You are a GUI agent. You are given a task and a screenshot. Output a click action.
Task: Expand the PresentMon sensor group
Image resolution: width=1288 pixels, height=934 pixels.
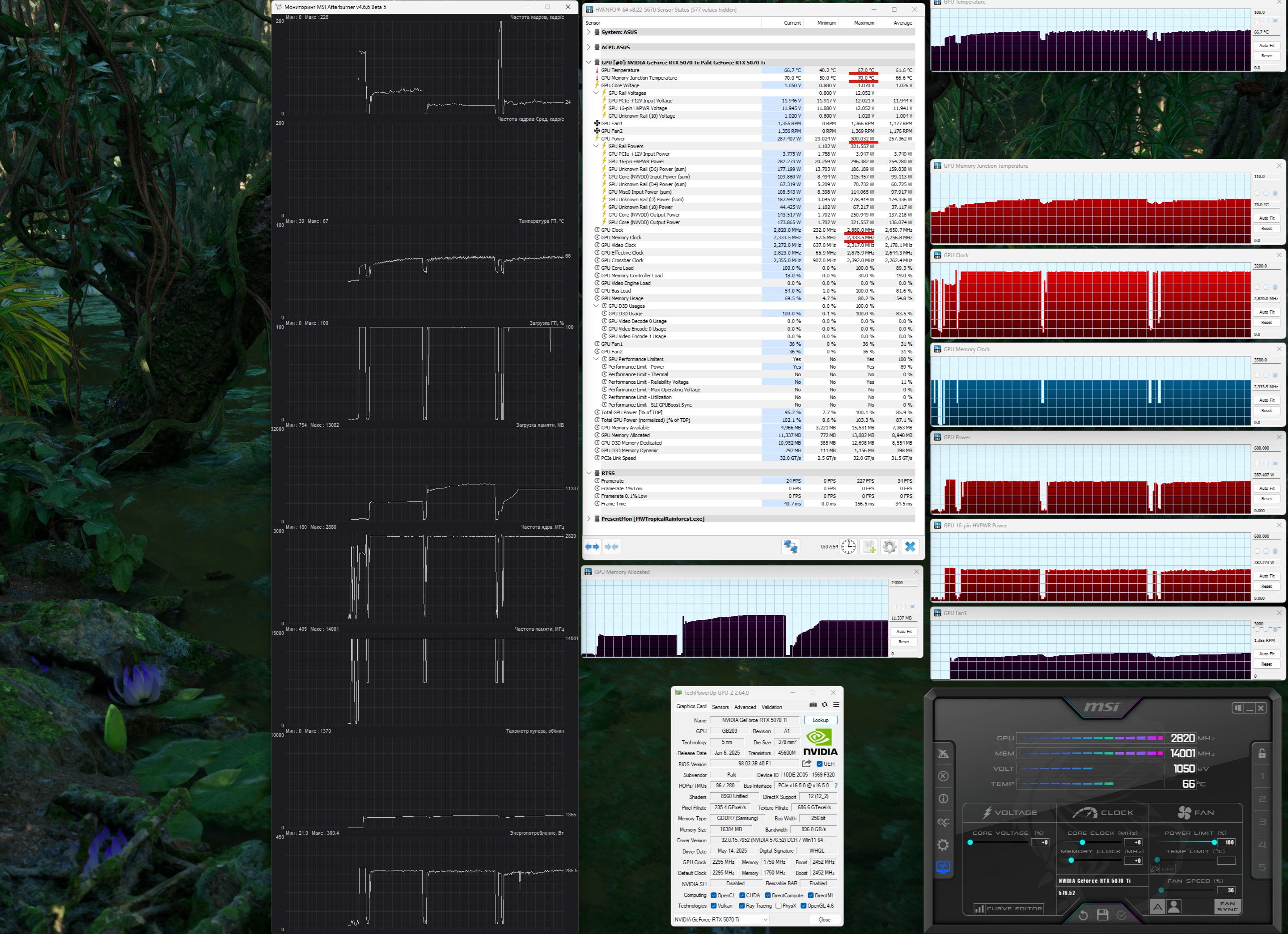pos(589,519)
